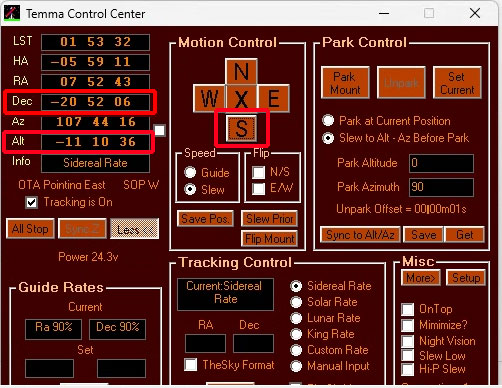The width and height of the screenshot is (502, 388).
Task: Stop motion with the X button
Action: click(x=241, y=99)
